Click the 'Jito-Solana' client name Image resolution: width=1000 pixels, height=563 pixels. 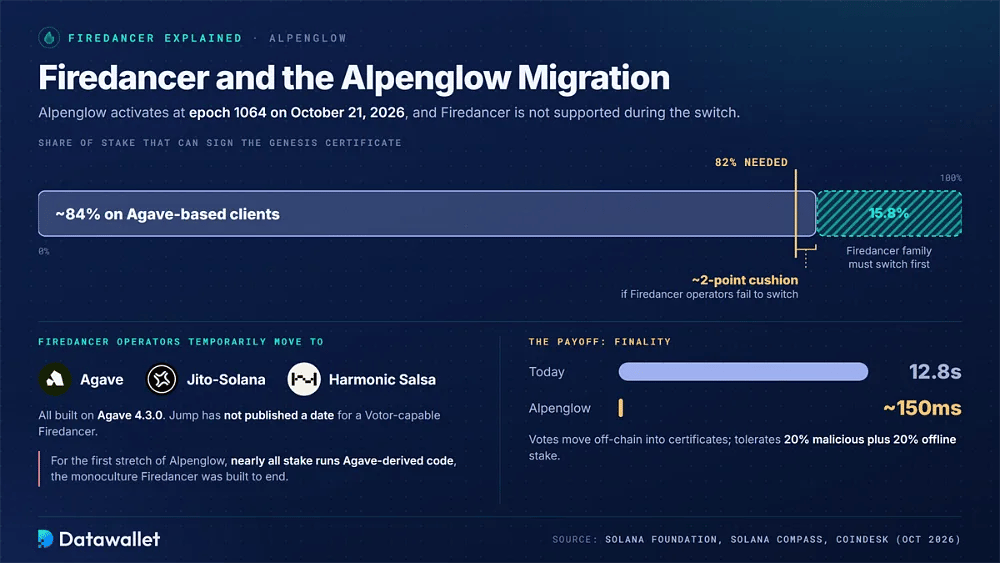coord(226,379)
